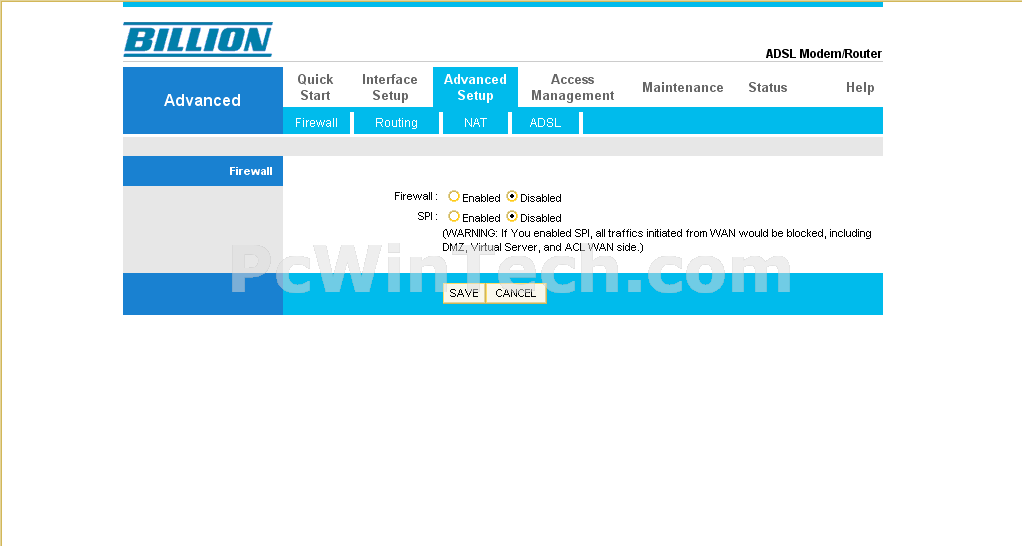The width and height of the screenshot is (1022, 546).
Task: Click the SAVE button
Action: (464, 293)
